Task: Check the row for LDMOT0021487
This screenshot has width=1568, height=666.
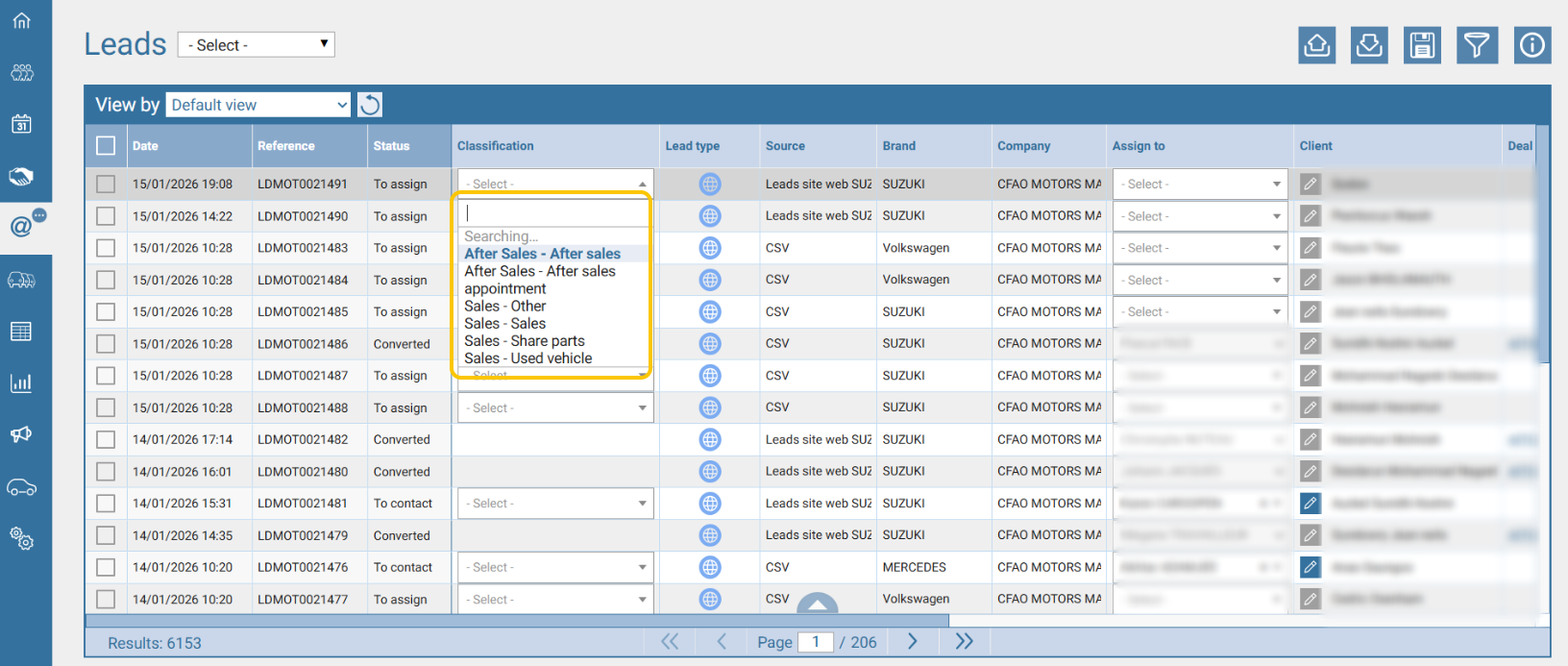Action: tap(106, 376)
